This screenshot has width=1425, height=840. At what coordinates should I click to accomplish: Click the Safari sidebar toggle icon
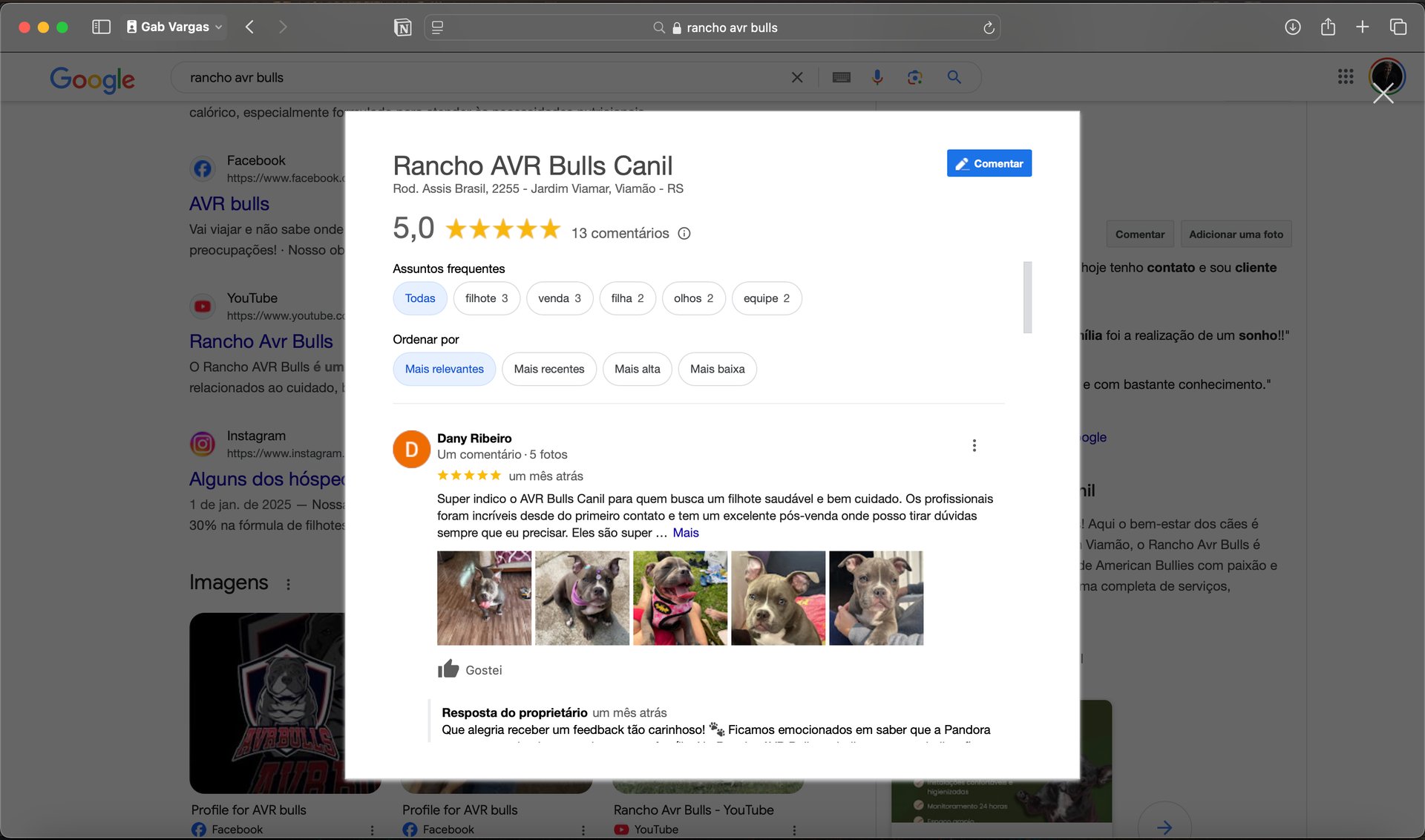[x=101, y=27]
